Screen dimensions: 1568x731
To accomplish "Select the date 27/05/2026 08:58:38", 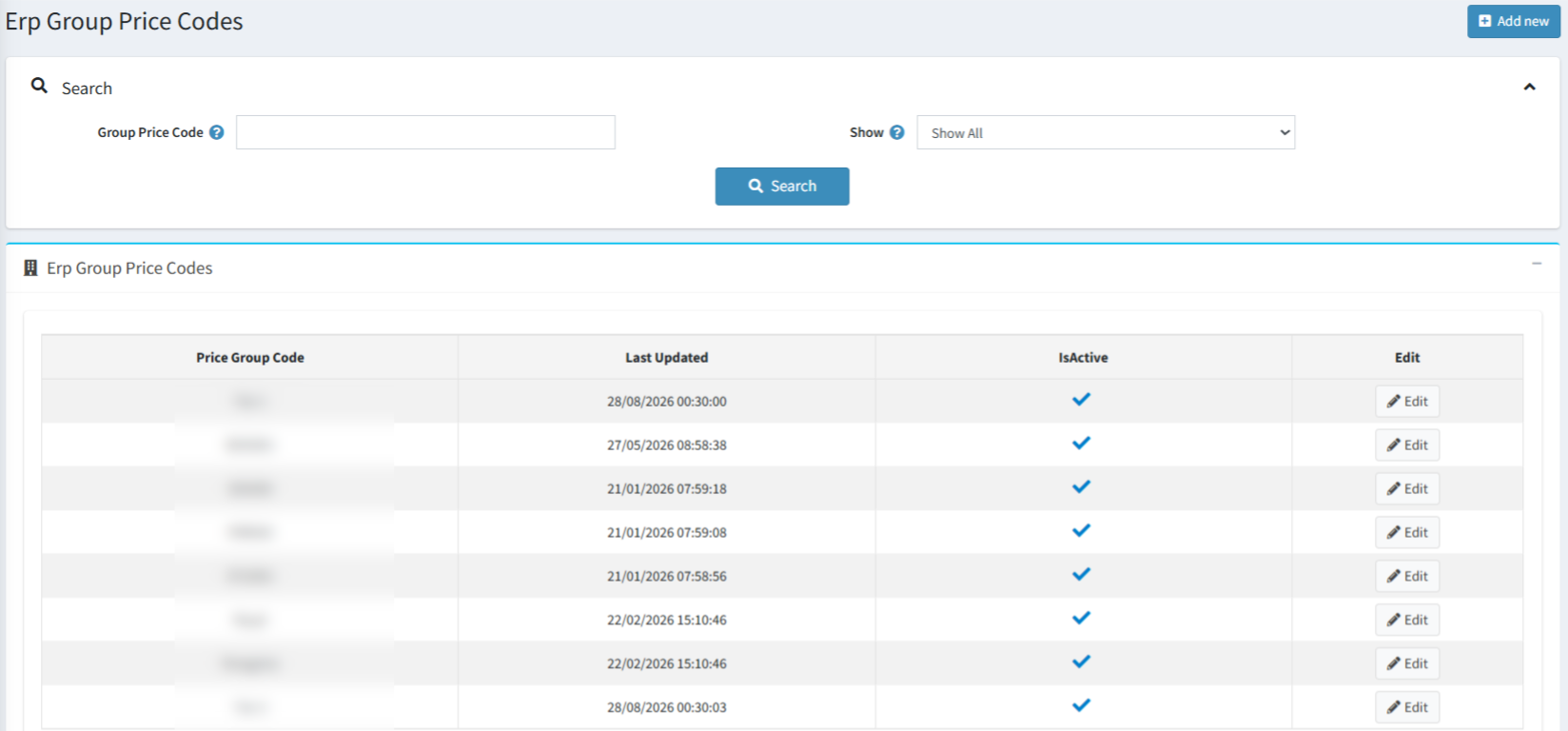I will point(667,445).
